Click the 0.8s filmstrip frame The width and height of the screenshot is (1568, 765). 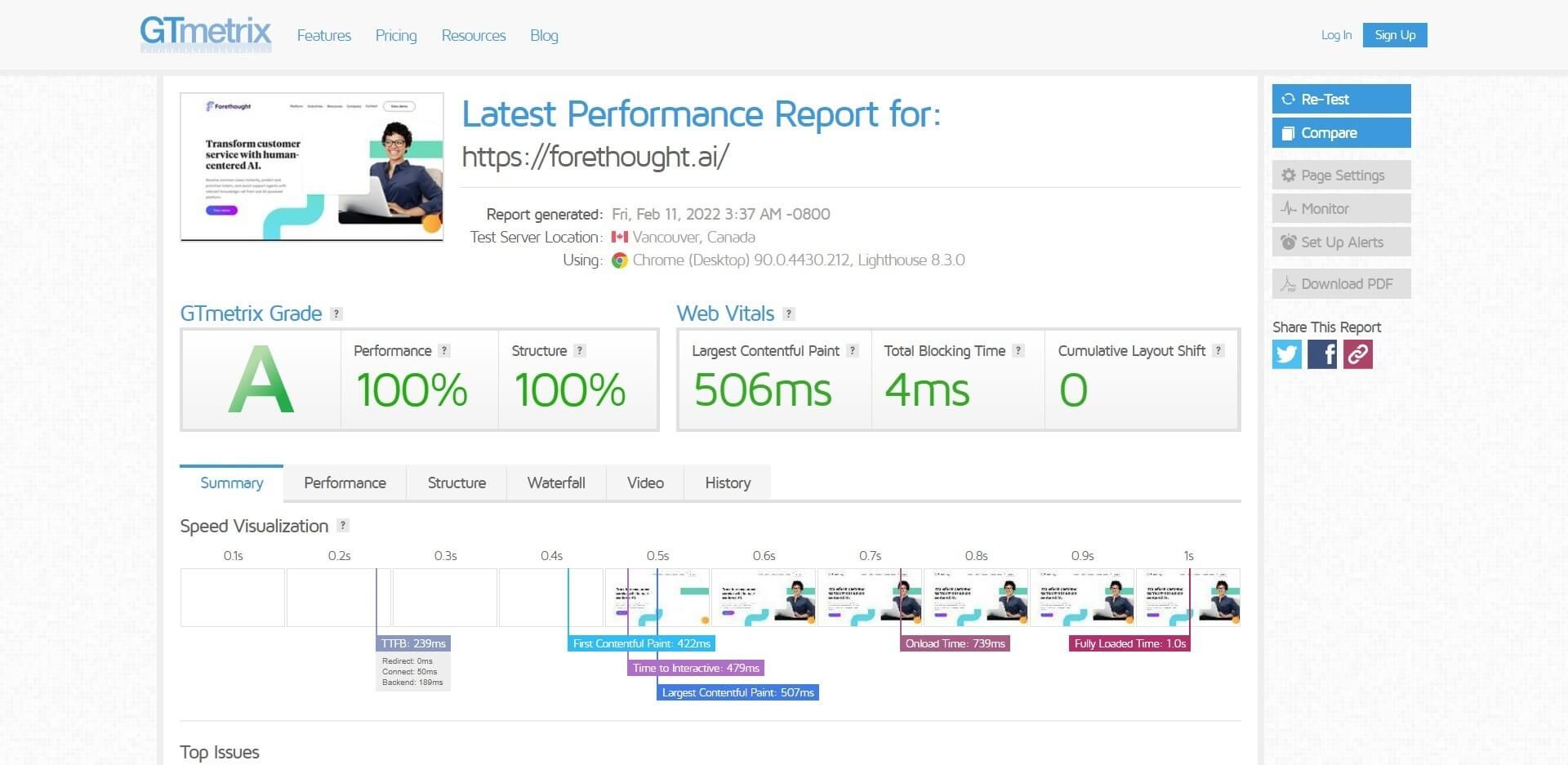976,598
